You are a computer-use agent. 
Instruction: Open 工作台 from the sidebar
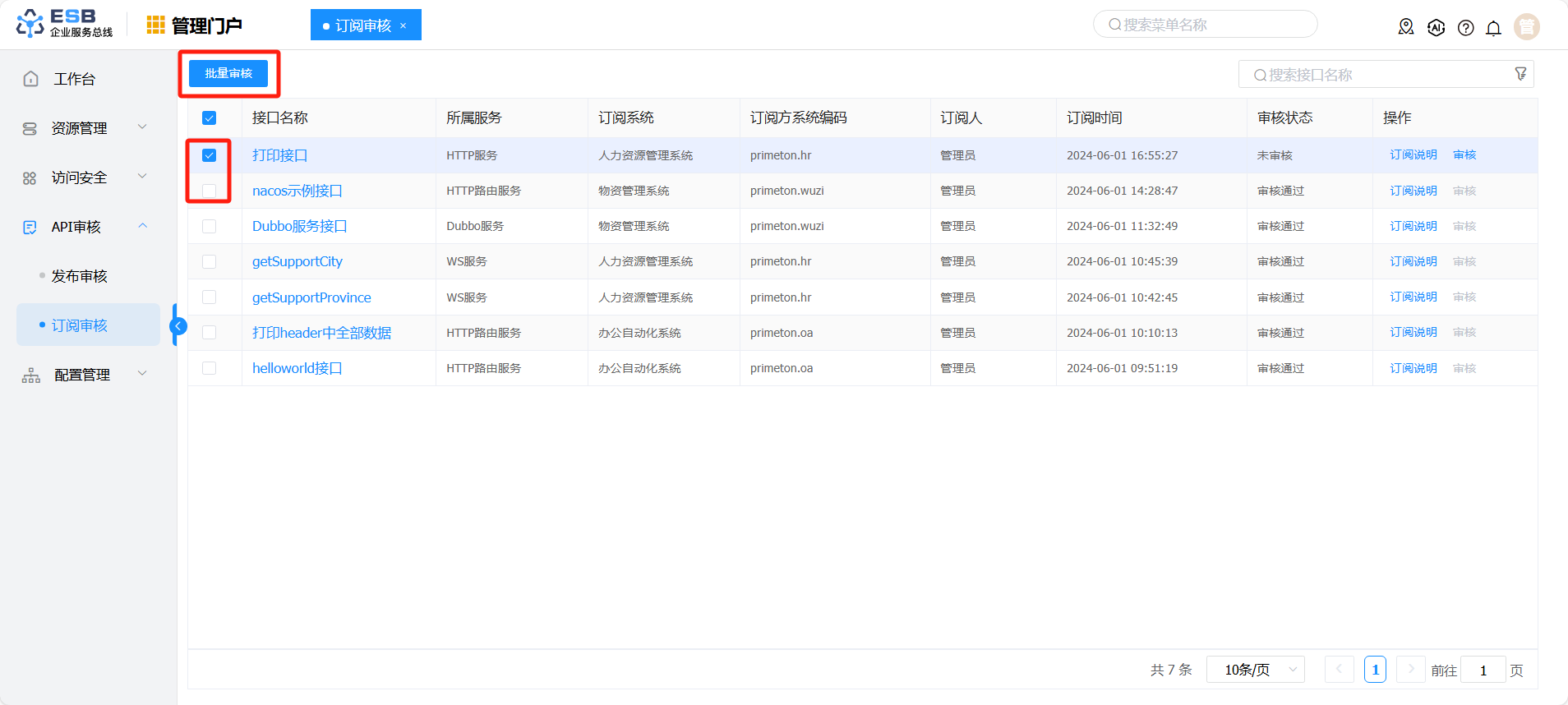[x=74, y=79]
